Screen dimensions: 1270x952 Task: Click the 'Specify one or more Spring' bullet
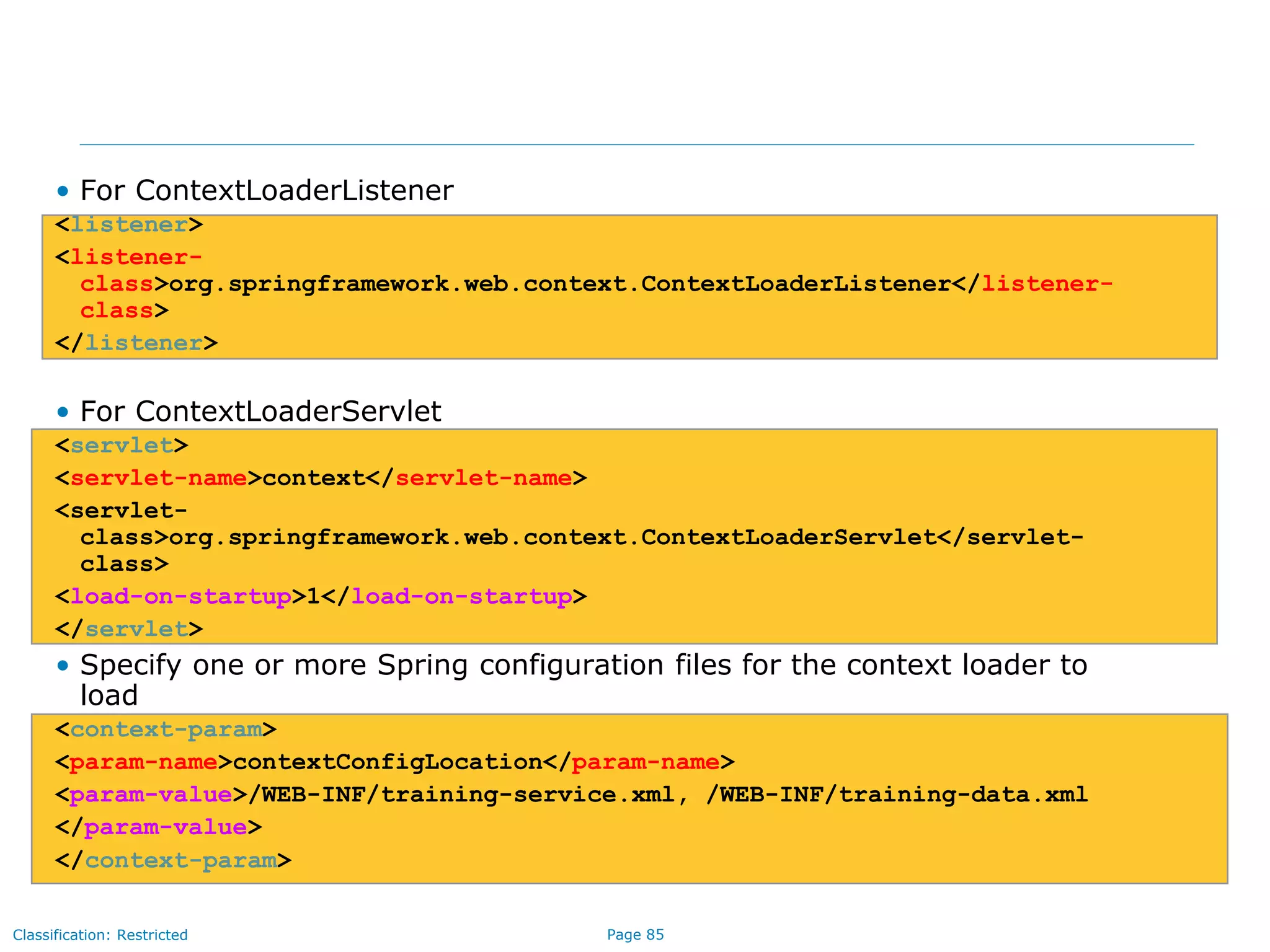pyautogui.click(x=583, y=666)
